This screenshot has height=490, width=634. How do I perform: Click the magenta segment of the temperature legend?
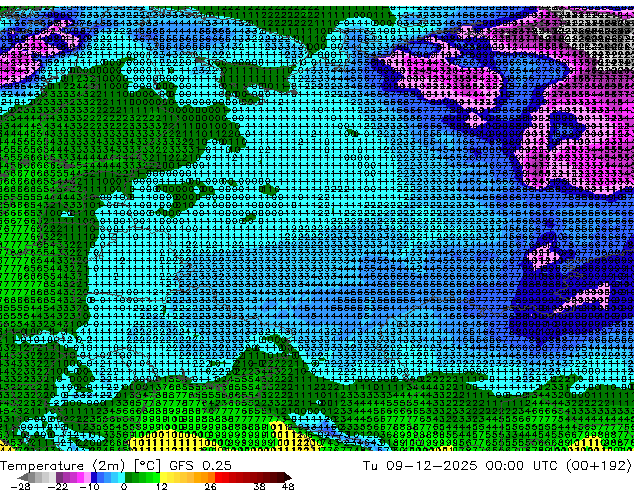80,477
